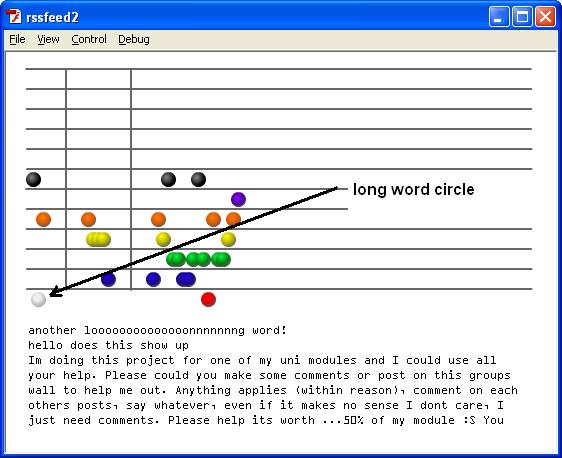
Task: Open the Debug menu
Action: point(134,39)
